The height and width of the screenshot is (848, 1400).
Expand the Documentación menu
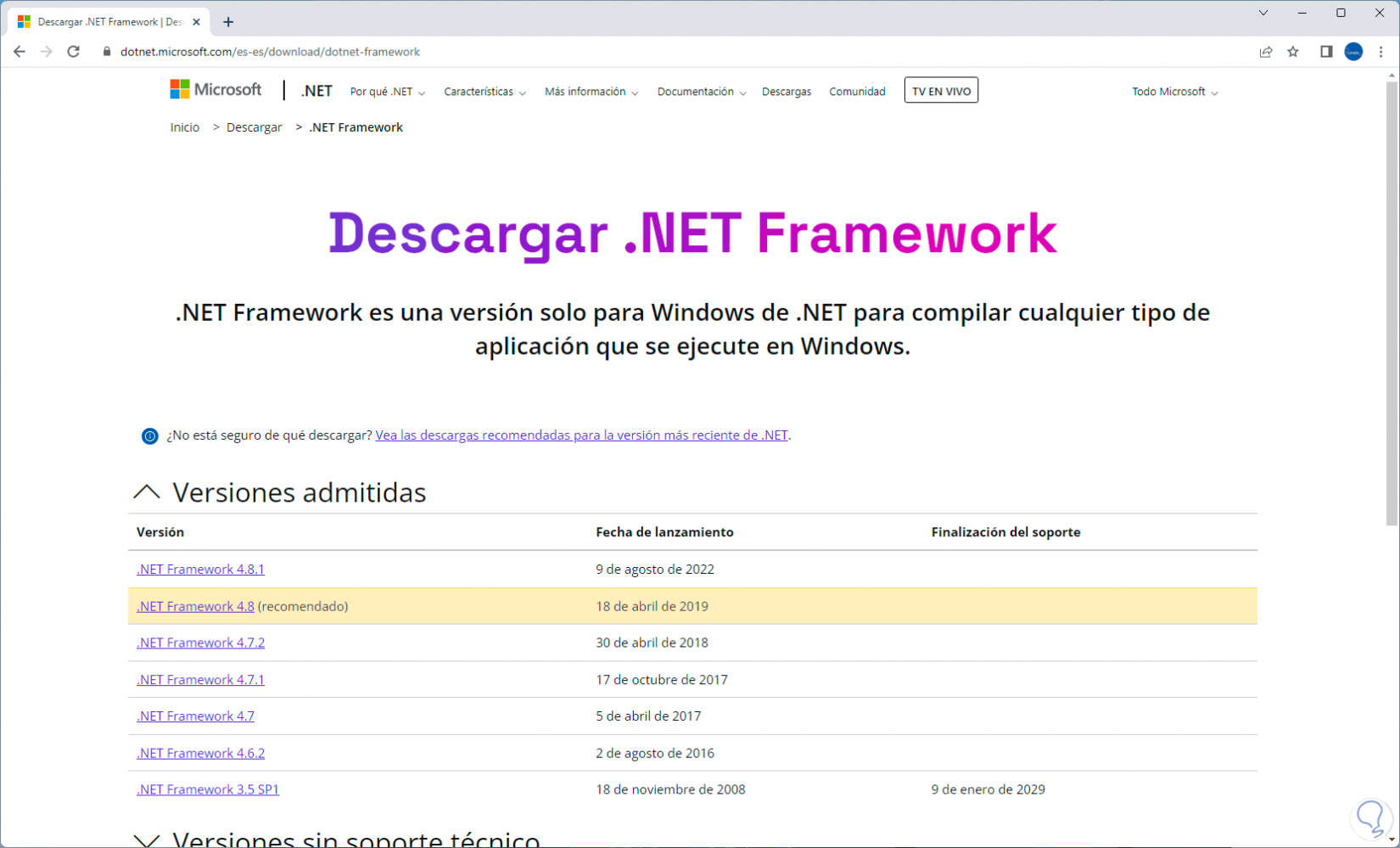702,92
